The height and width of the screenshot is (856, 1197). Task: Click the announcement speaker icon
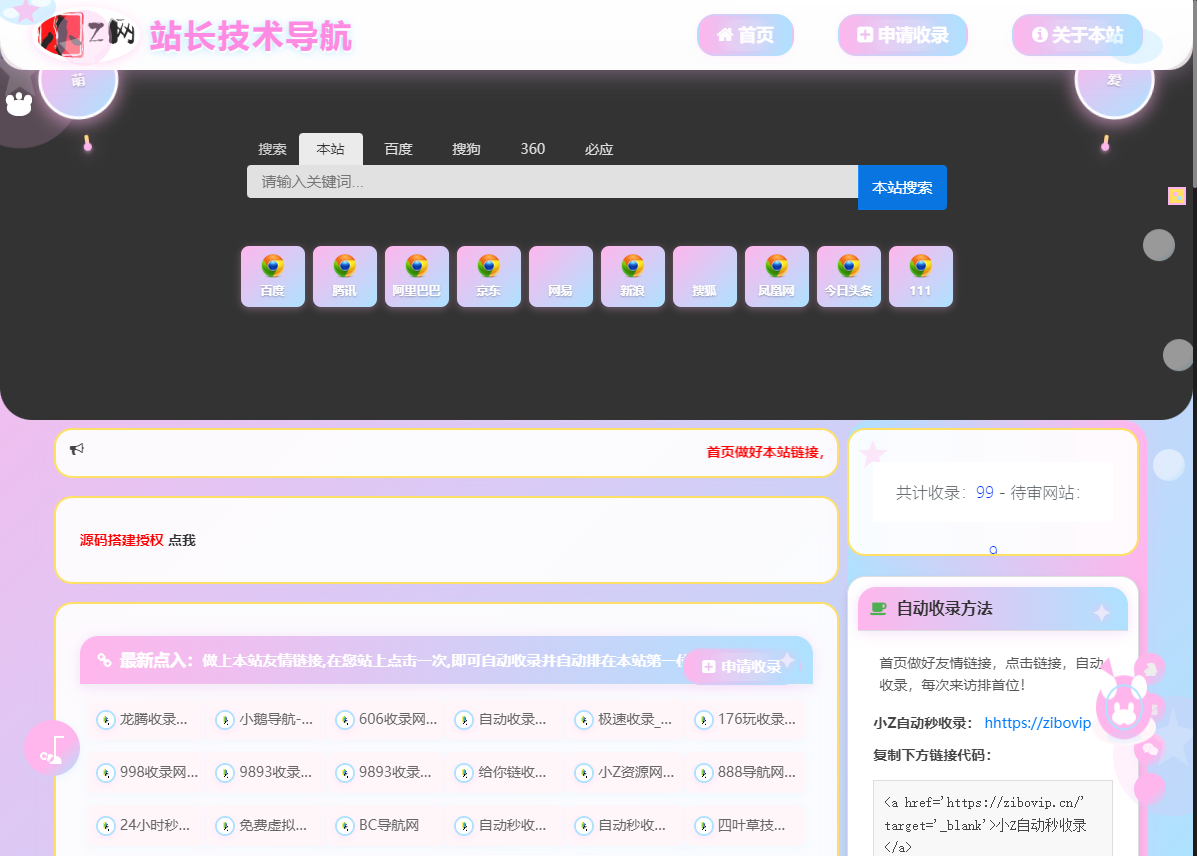77,450
